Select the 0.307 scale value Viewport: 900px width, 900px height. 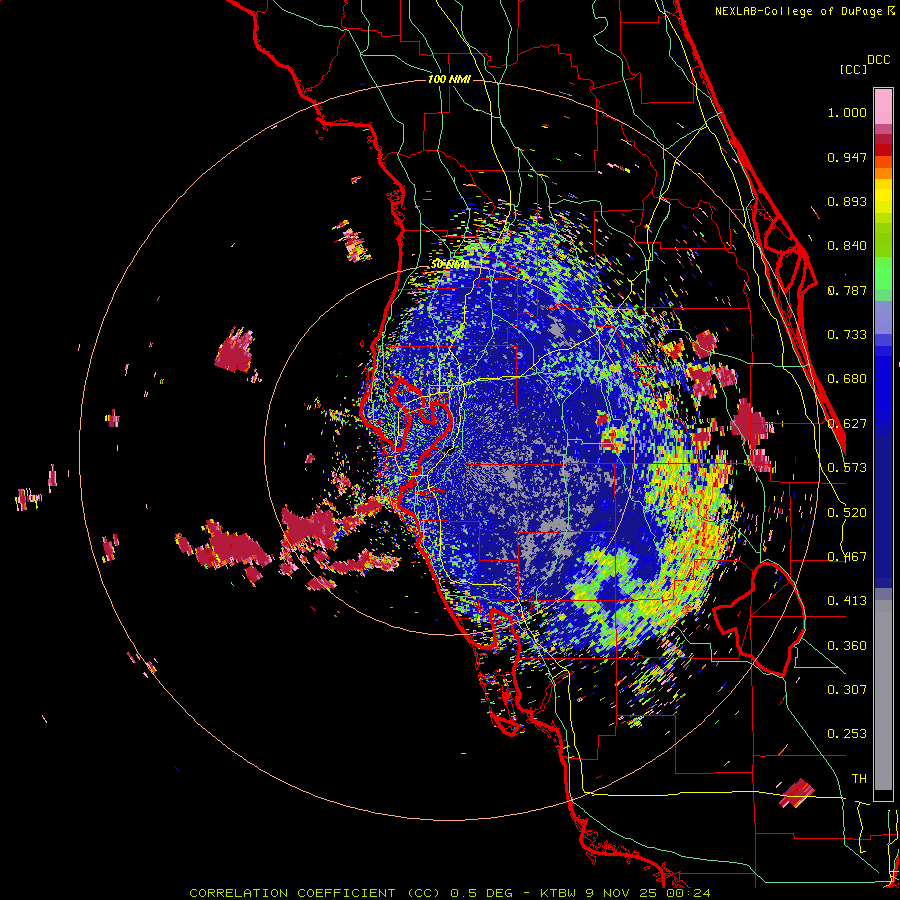(x=847, y=690)
